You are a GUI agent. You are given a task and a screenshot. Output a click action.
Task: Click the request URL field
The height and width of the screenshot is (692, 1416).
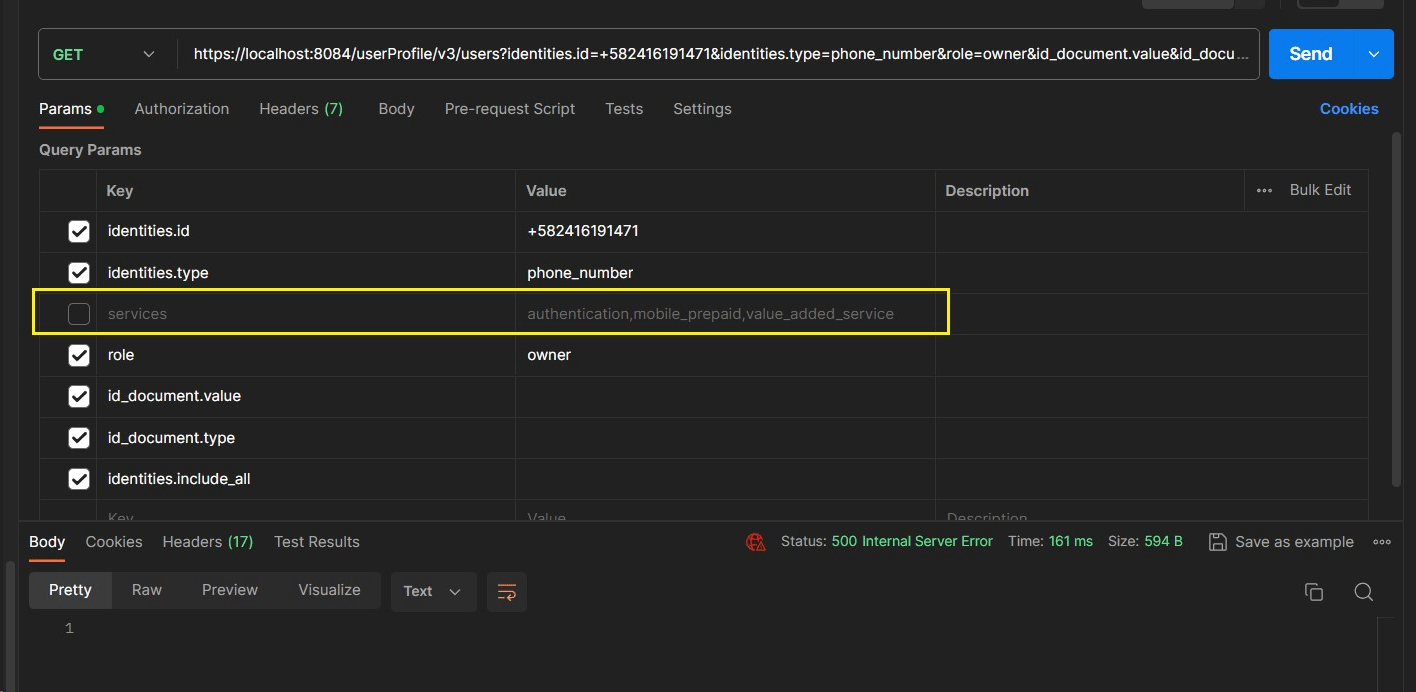pyautogui.click(x=719, y=54)
